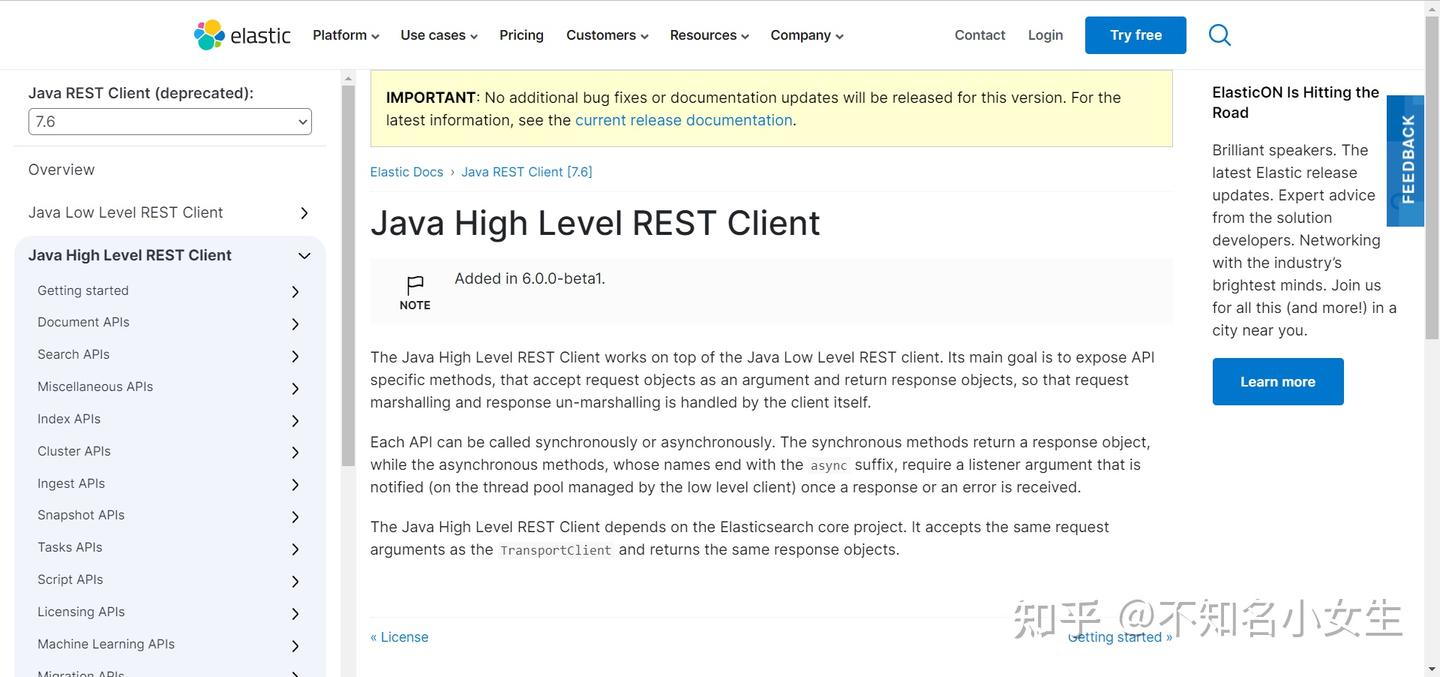Viewport: 1440px width, 677px height.
Task: Click the FEEDBACK tab on the right edge
Action: [1406, 160]
